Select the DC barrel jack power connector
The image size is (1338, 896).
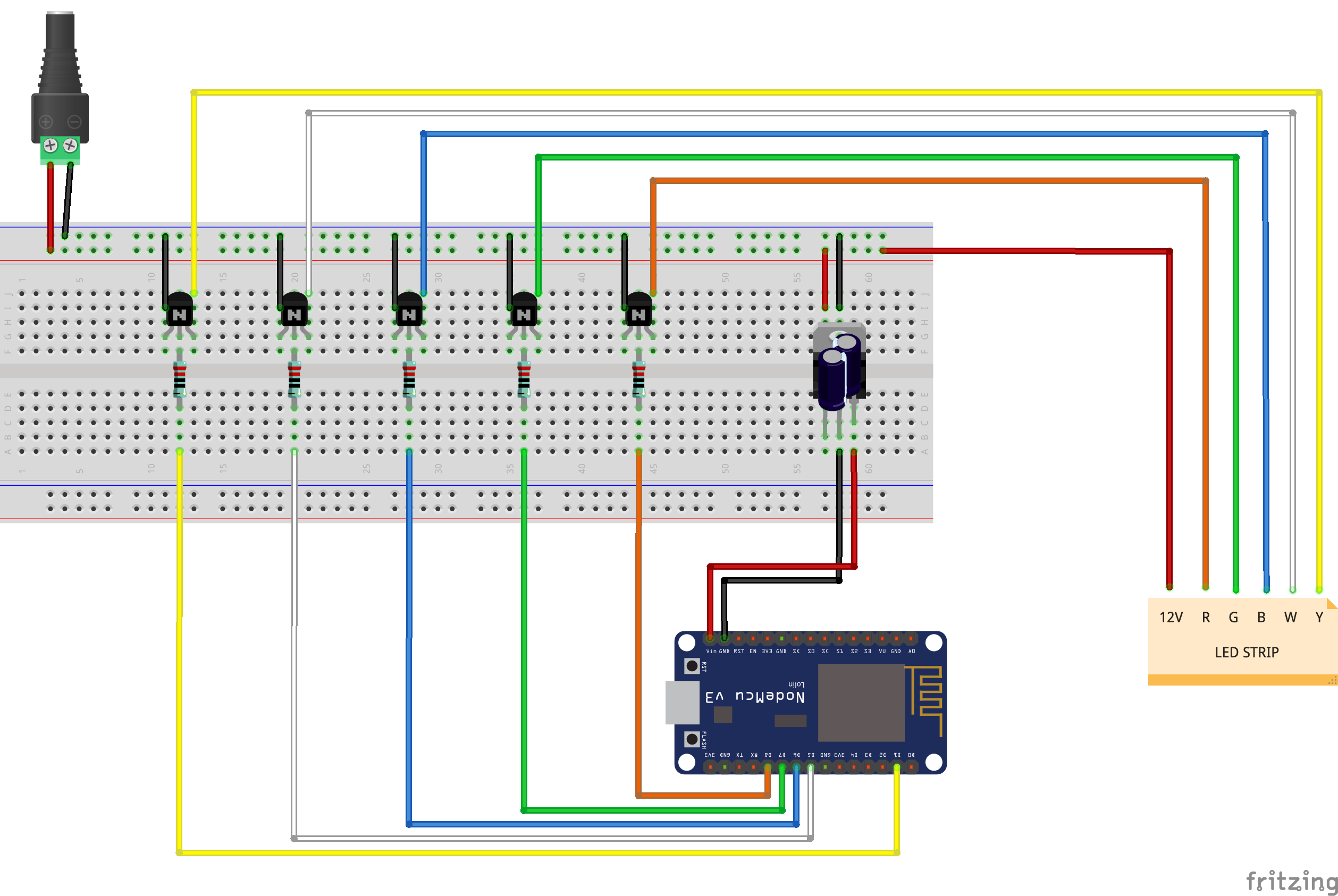tap(60, 88)
